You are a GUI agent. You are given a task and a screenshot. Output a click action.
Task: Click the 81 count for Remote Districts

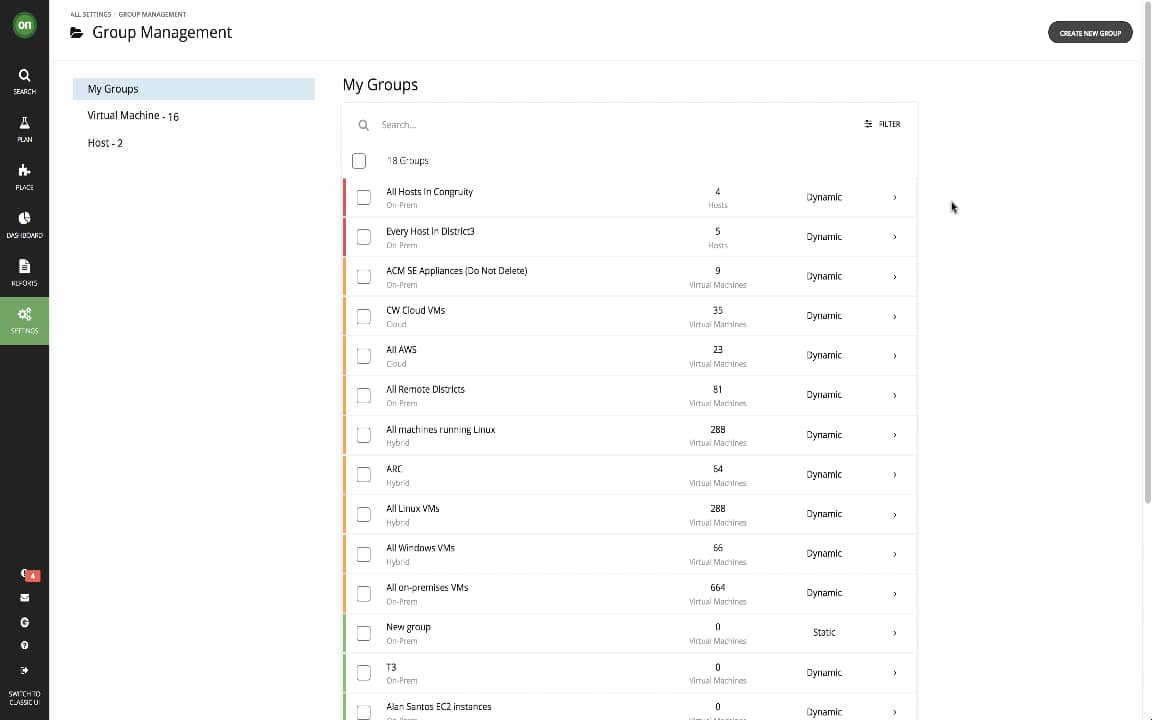717,389
